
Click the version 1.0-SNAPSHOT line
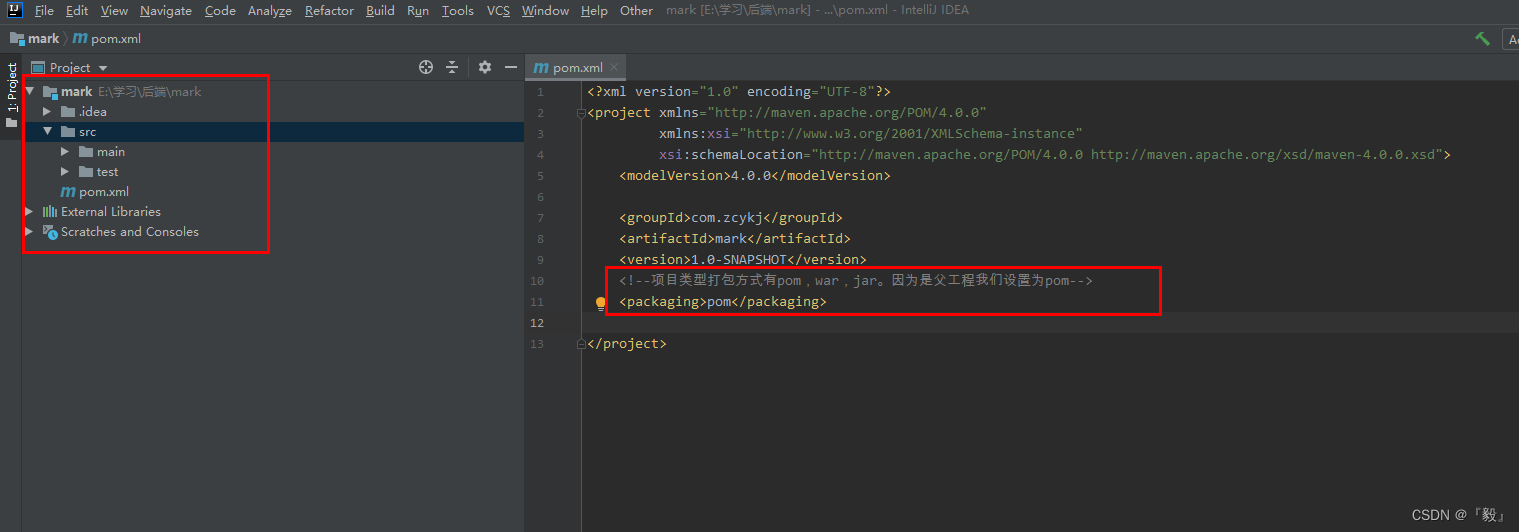(x=743, y=260)
